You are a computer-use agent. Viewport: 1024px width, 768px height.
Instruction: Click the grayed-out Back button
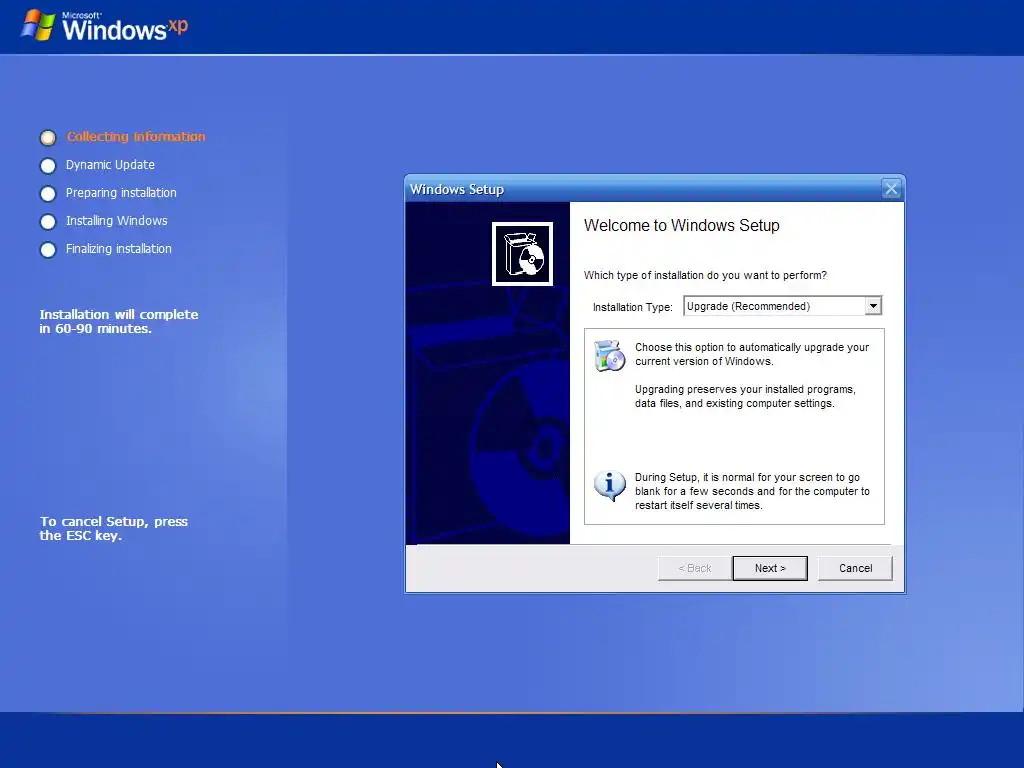point(695,568)
